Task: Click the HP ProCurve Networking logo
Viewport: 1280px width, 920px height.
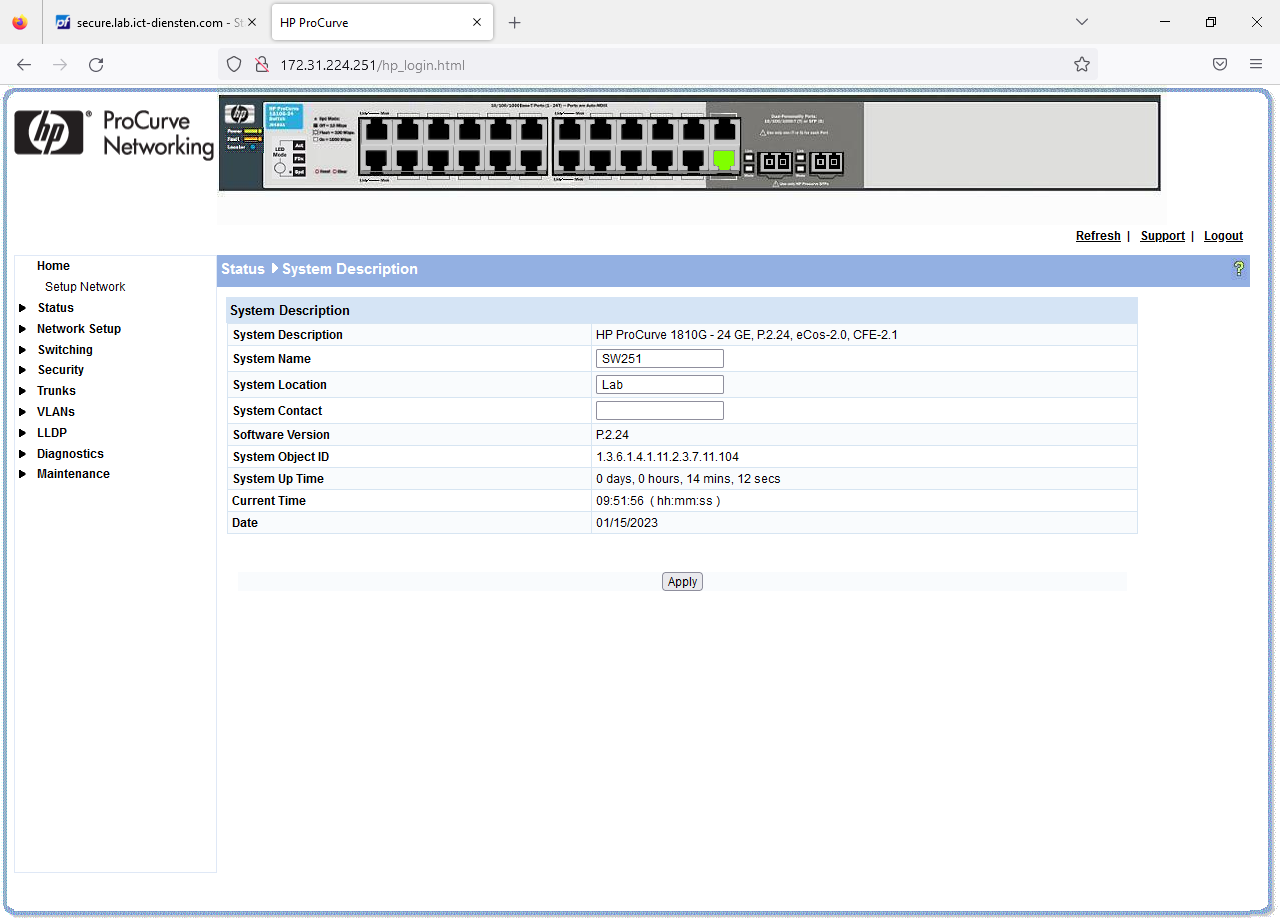Action: click(x=114, y=133)
